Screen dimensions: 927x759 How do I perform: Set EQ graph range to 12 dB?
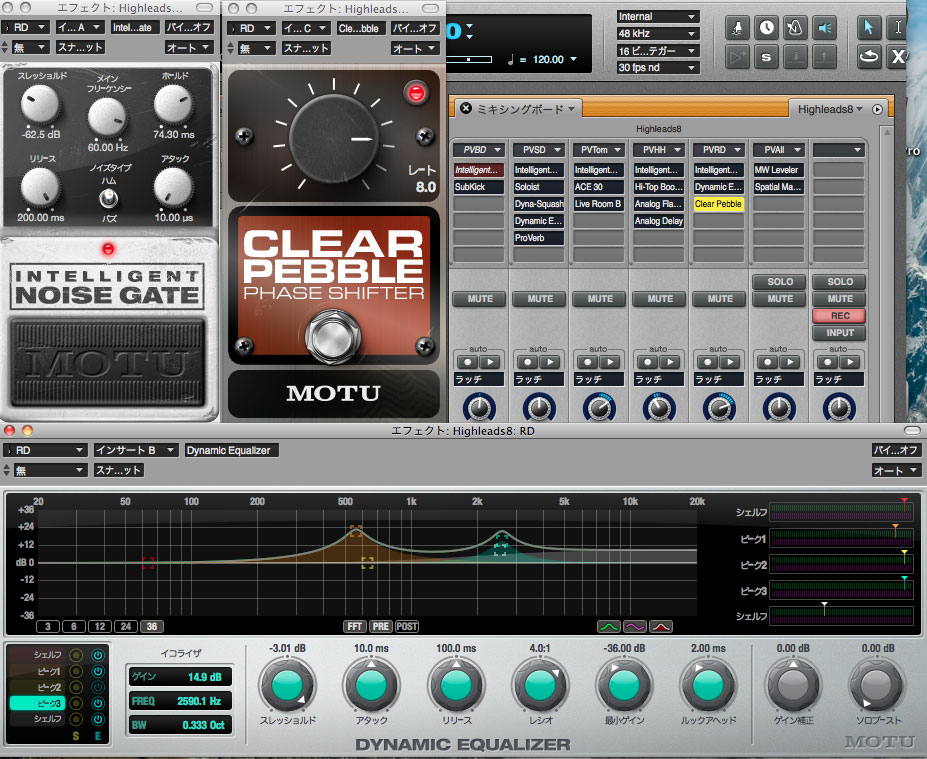[x=100, y=627]
